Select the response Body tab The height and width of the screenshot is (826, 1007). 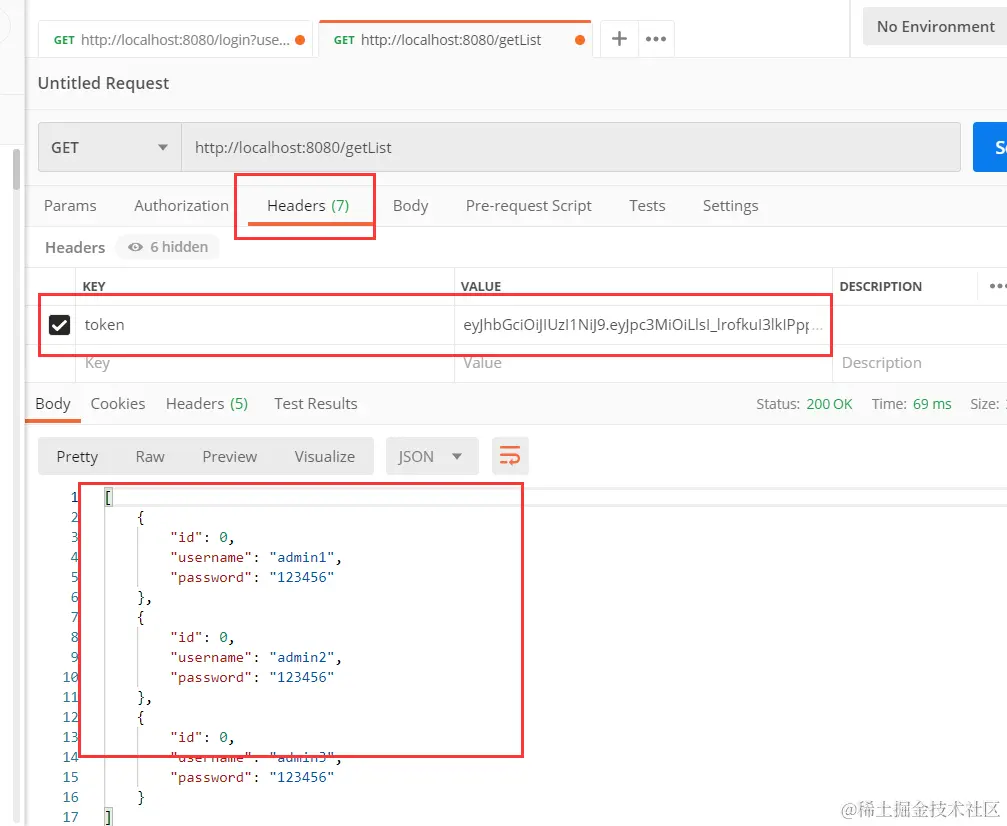(x=53, y=404)
